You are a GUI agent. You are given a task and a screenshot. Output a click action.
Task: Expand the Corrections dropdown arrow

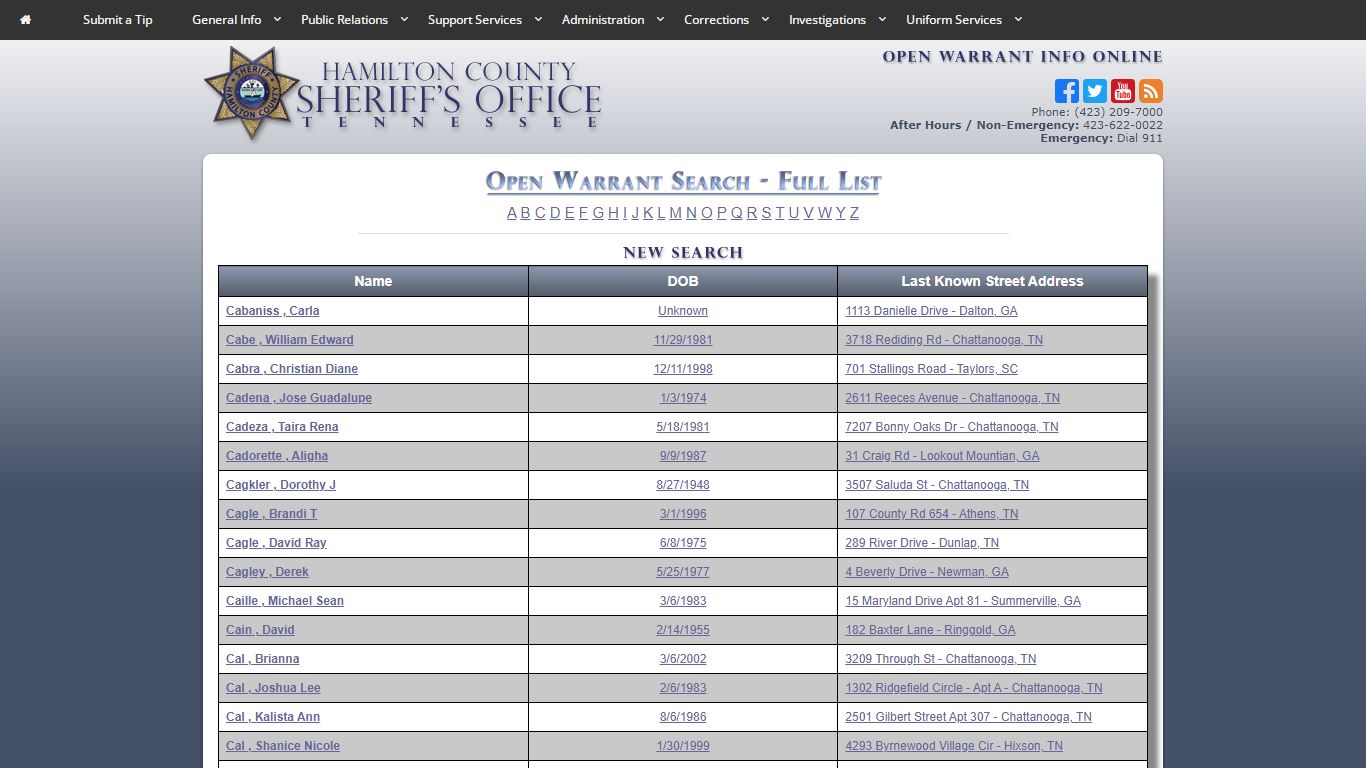(765, 19)
